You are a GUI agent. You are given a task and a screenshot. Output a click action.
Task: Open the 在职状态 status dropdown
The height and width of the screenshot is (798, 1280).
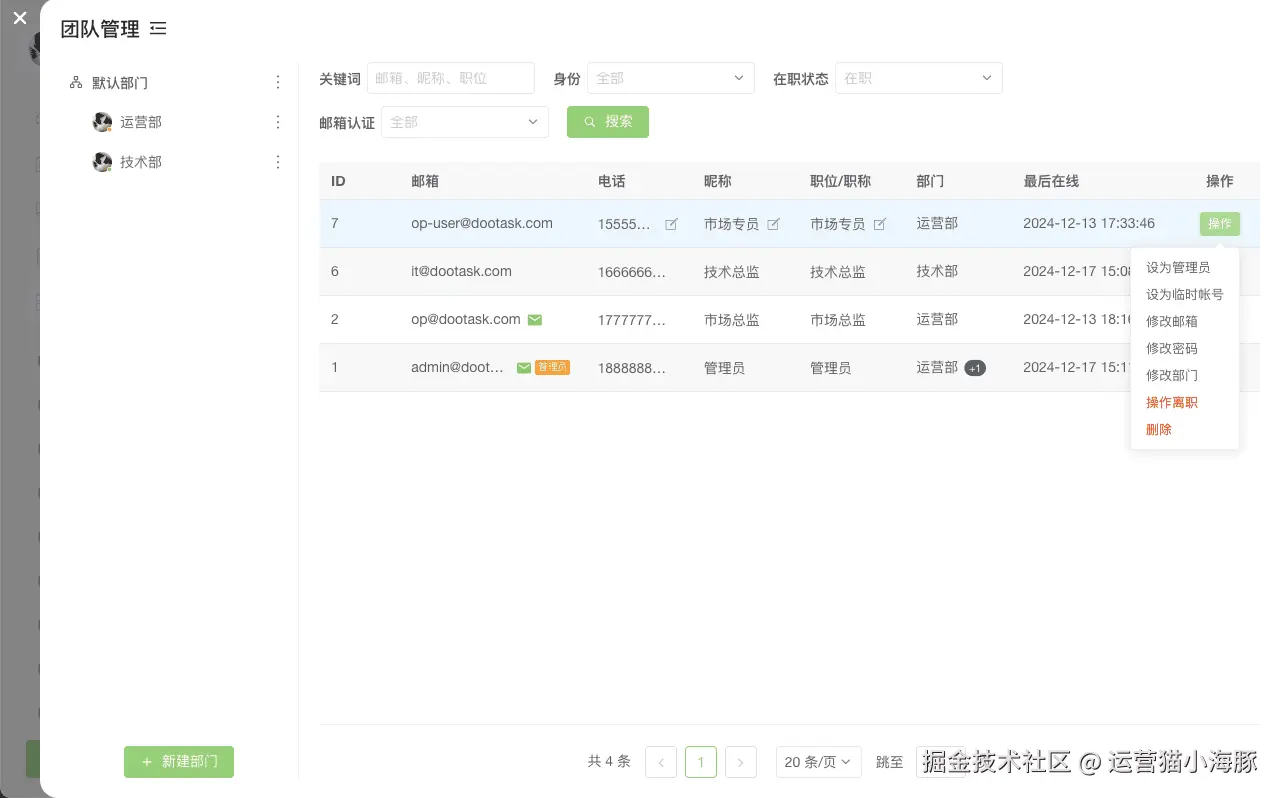coord(919,78)
